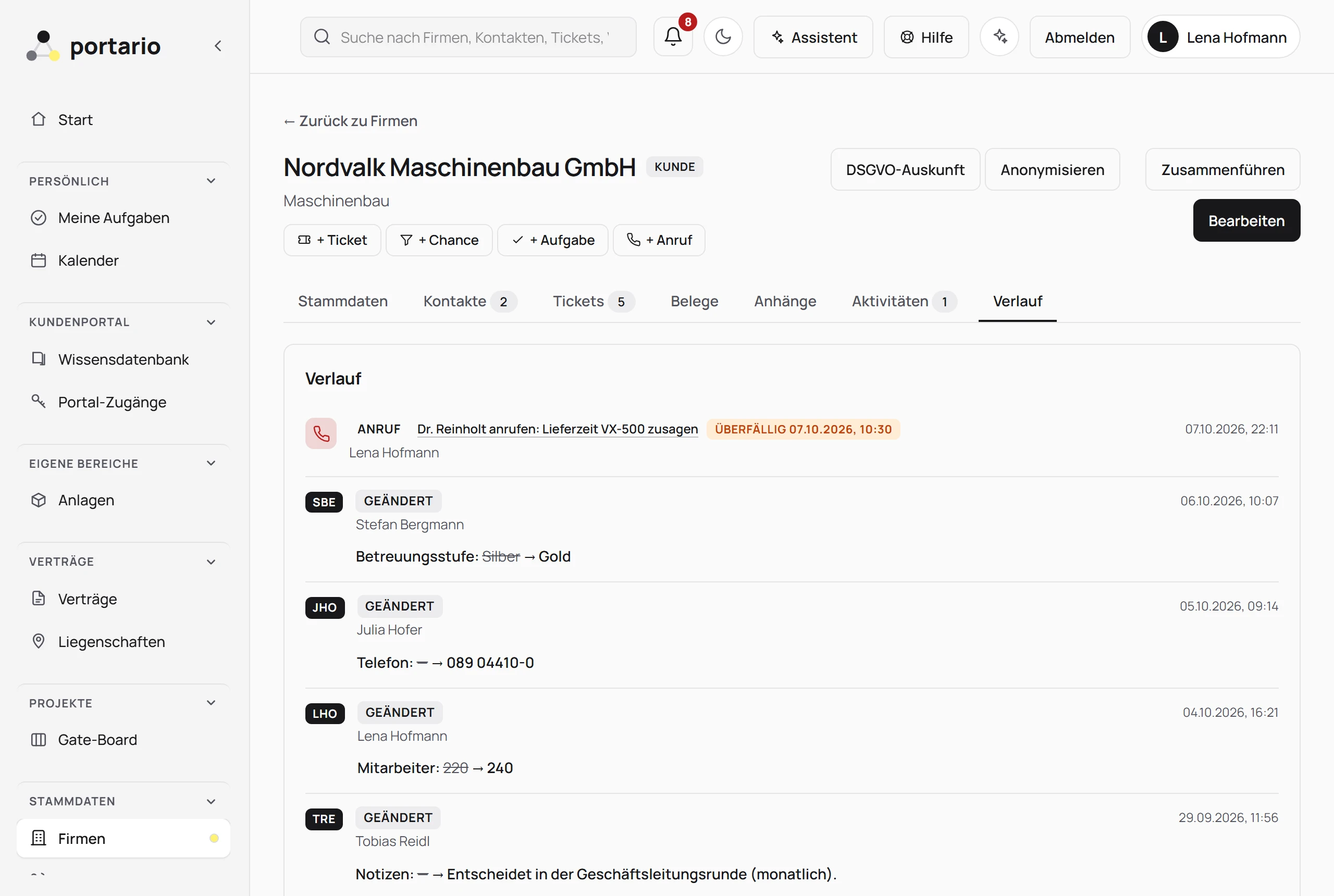Viewport: 1334px width, 896px height.
Task: Click the Zusammenführen button
Action: (x=1222, y=170)
